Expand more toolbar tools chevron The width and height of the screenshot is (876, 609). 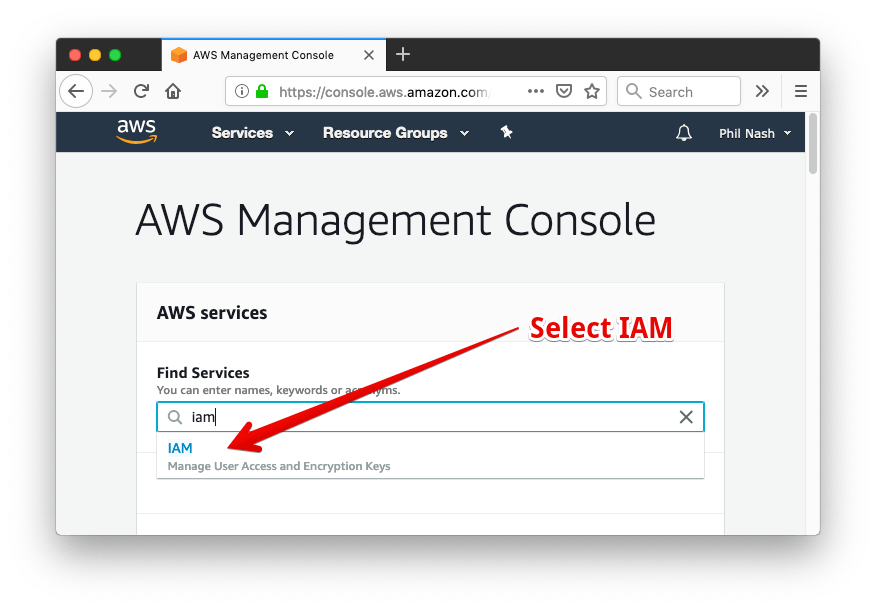tap(762, 91)
